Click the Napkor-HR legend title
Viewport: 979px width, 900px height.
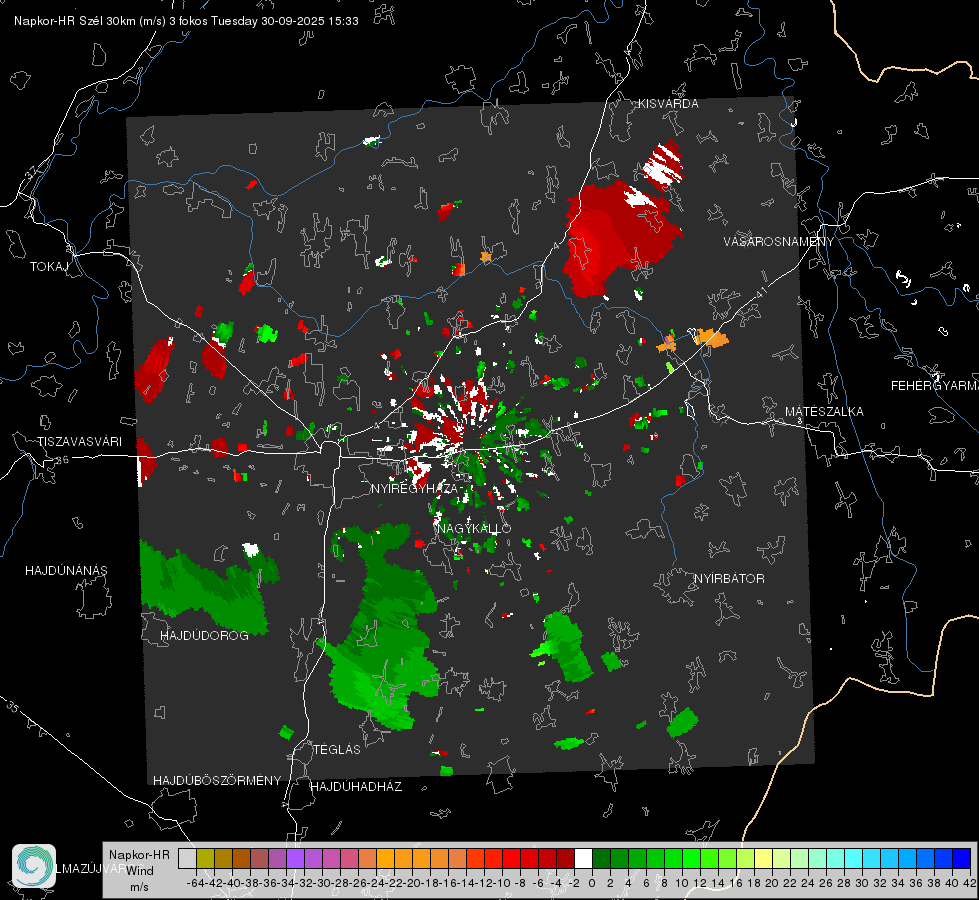139,854
